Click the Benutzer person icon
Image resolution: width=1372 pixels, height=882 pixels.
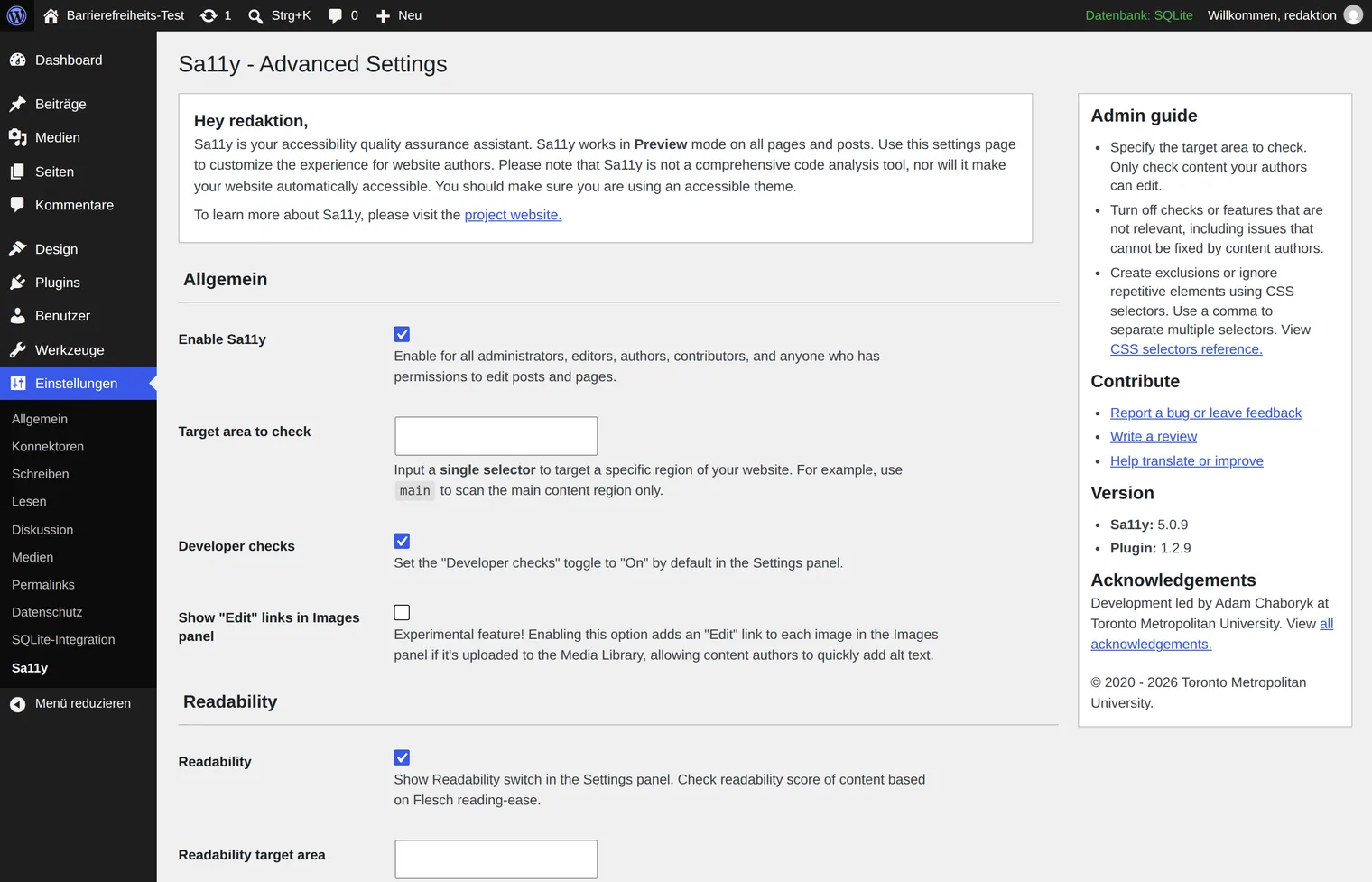(17, 316)
